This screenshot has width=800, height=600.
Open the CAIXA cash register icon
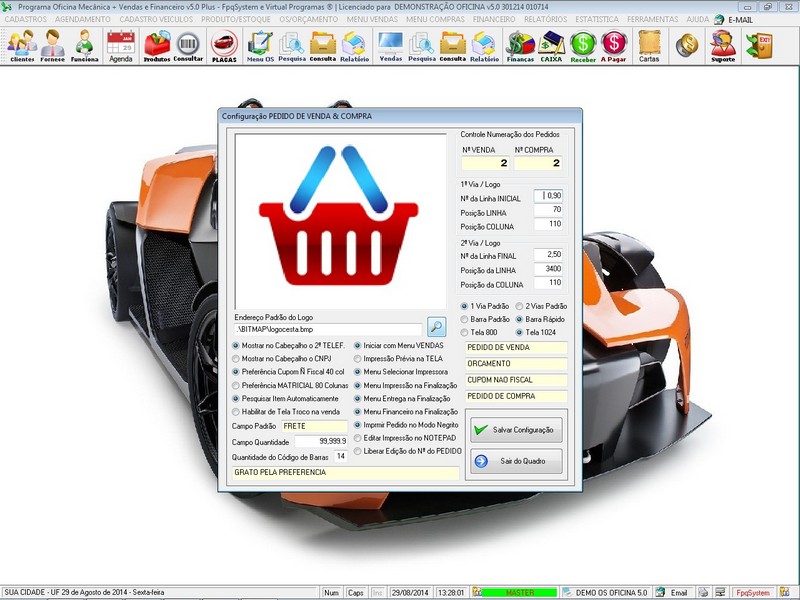coord(552,45)
